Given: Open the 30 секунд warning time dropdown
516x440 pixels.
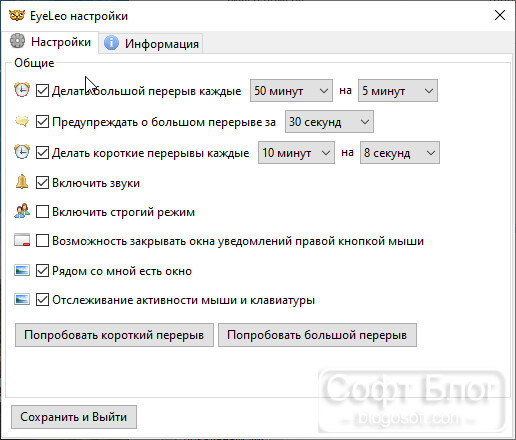Looking at the screenshot, I should (x=329, y=122).
